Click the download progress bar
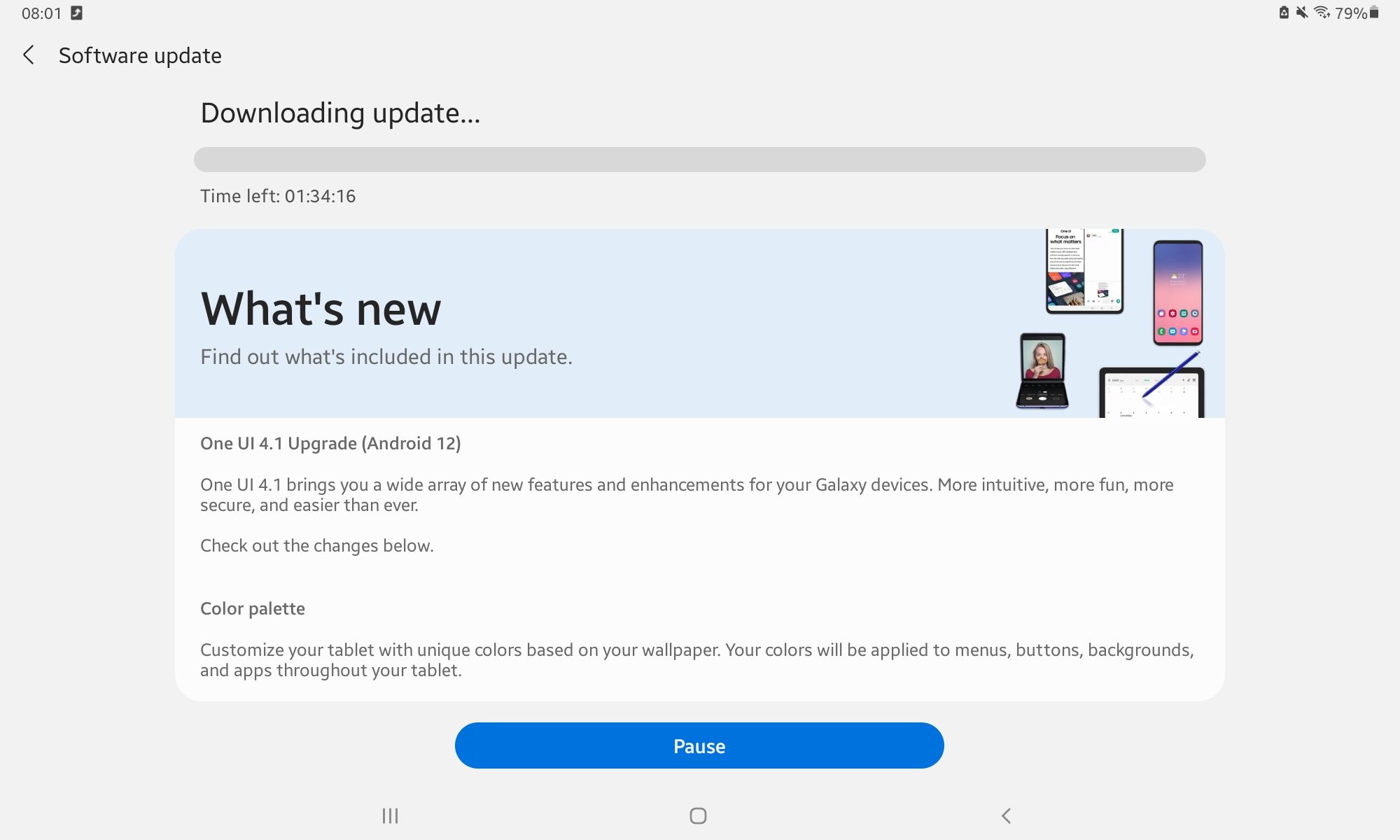1400x840 pixels. 699,160
